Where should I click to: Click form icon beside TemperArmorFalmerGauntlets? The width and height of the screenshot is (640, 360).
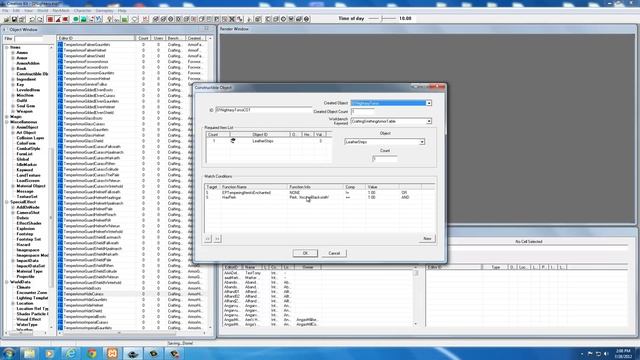click(x=60, y=44)
